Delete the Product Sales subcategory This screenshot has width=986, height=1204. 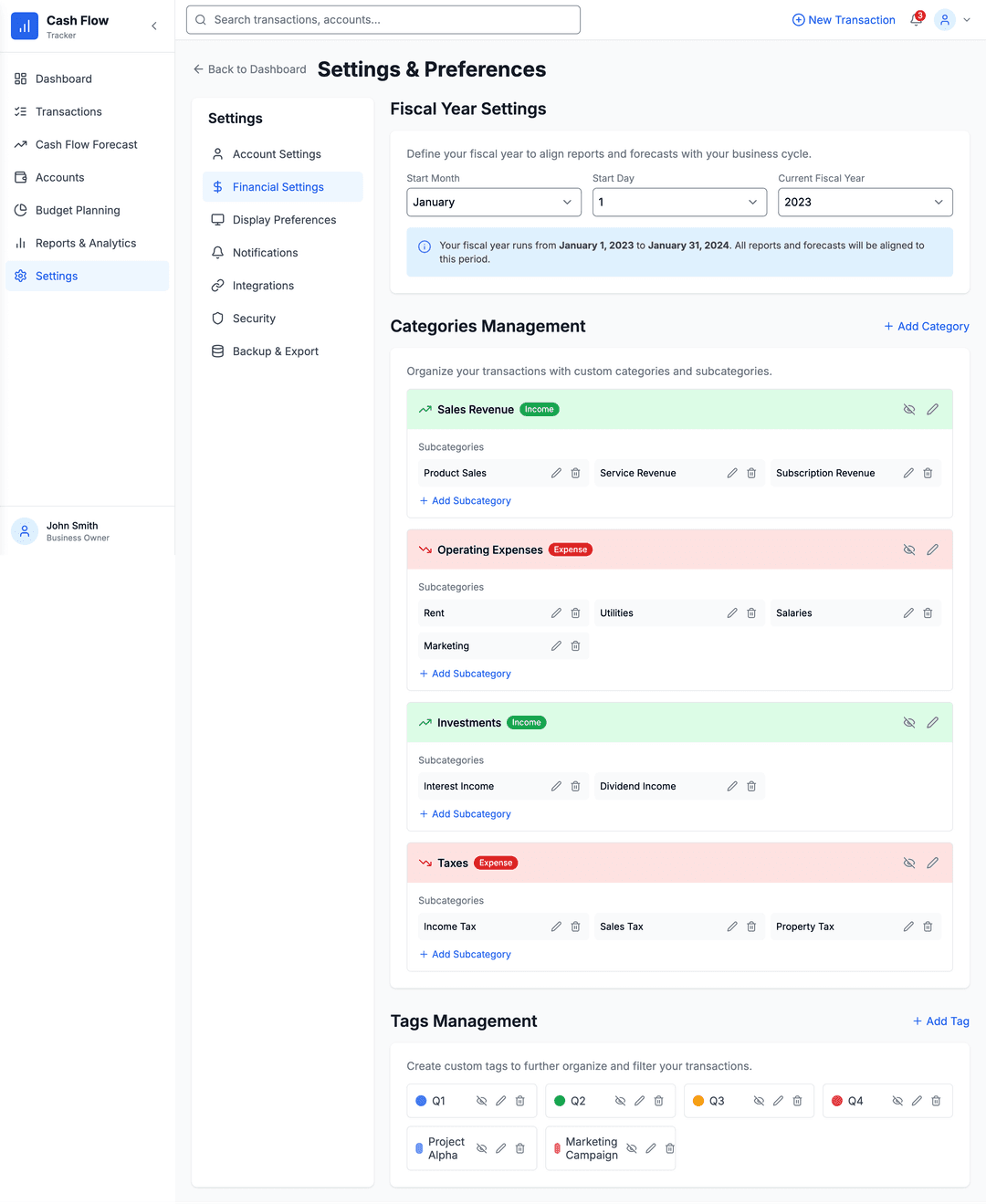575,473
